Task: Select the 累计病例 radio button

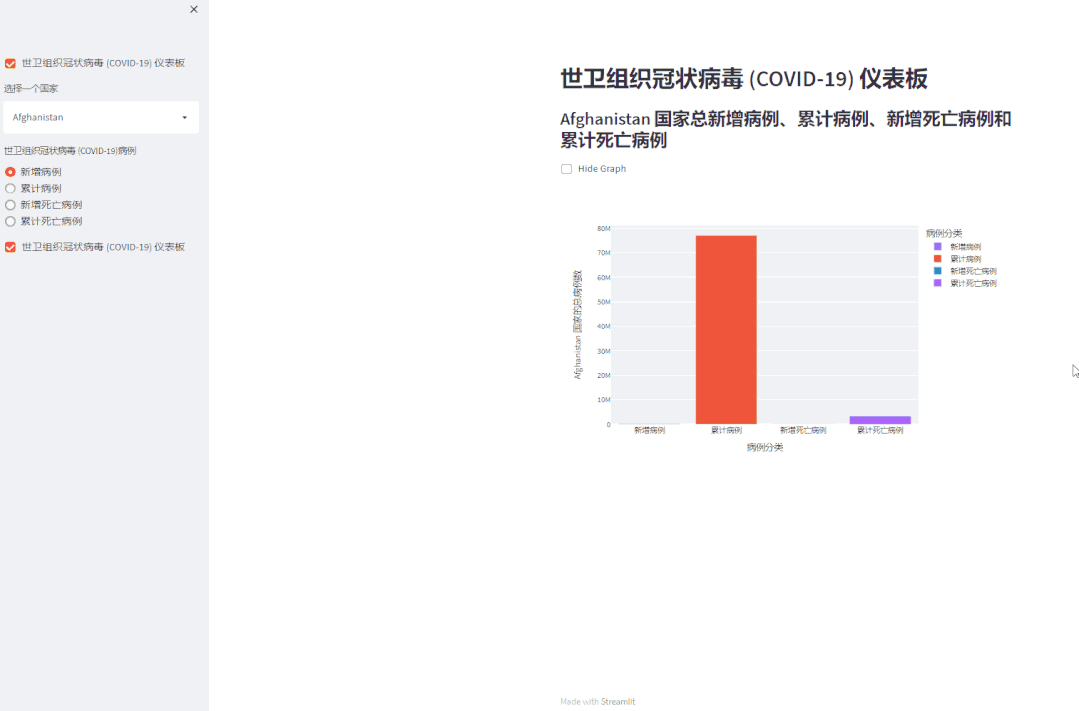Action: [x=10, y=188]
